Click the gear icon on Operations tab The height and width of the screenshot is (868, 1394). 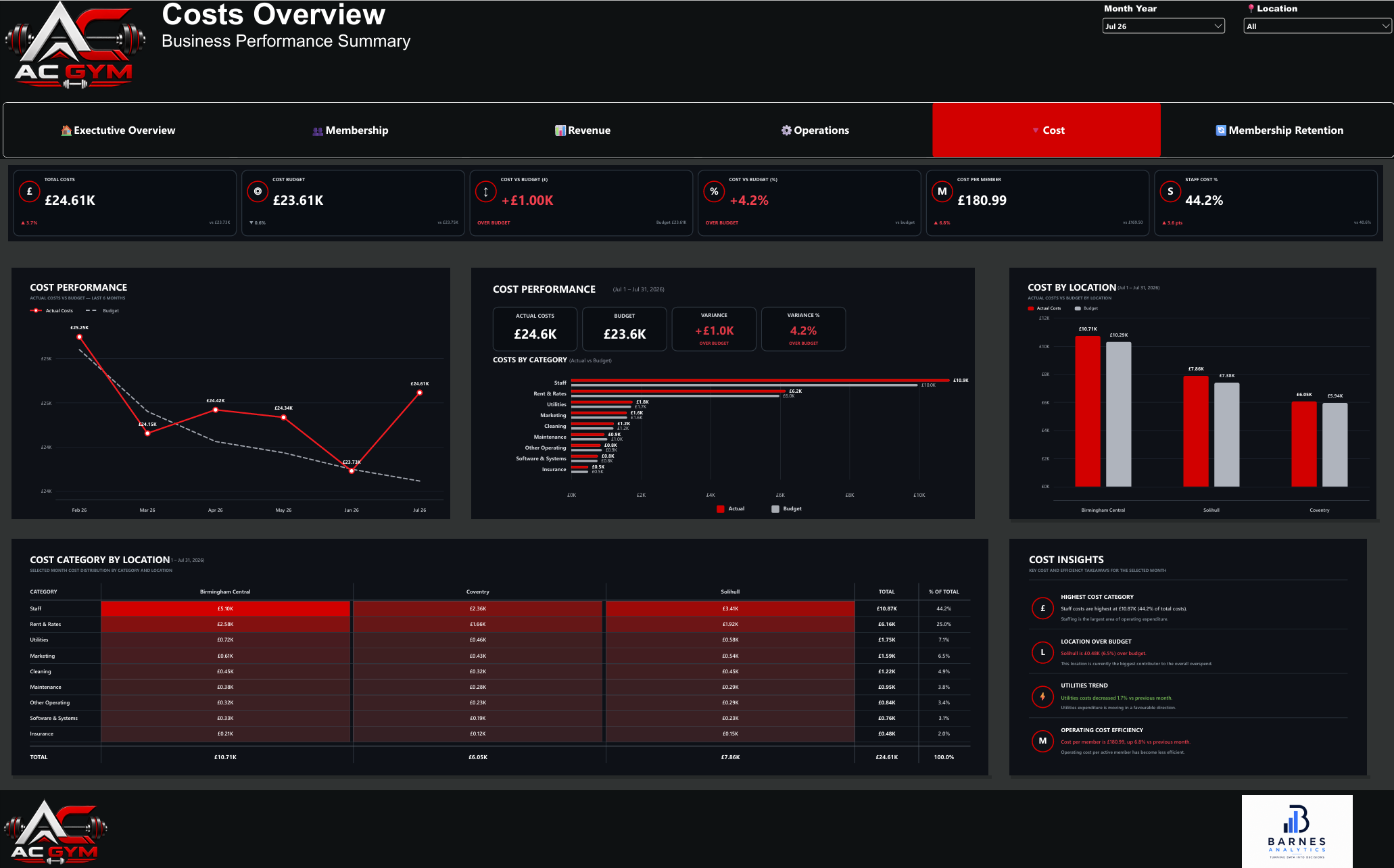pyautogui.click(x=786, y=130)
